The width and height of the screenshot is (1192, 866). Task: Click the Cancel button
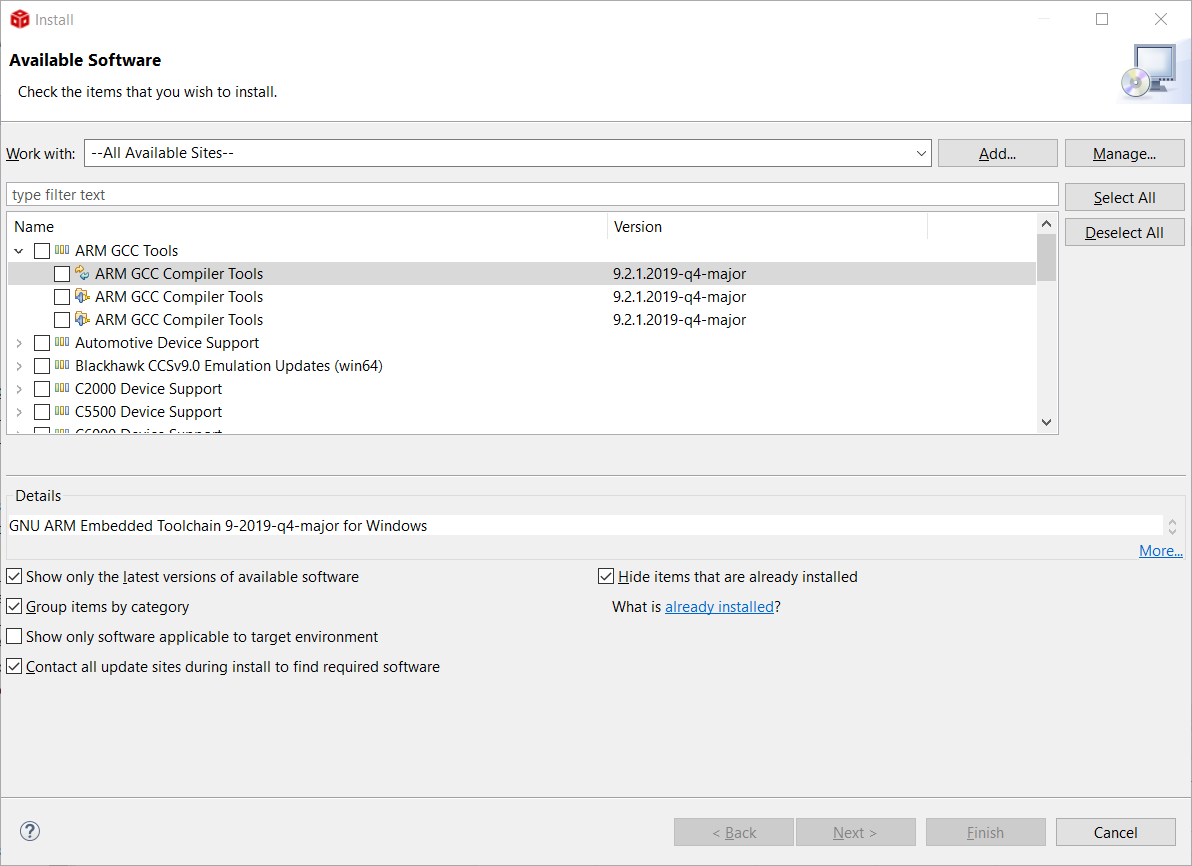tap(1115, 832)
